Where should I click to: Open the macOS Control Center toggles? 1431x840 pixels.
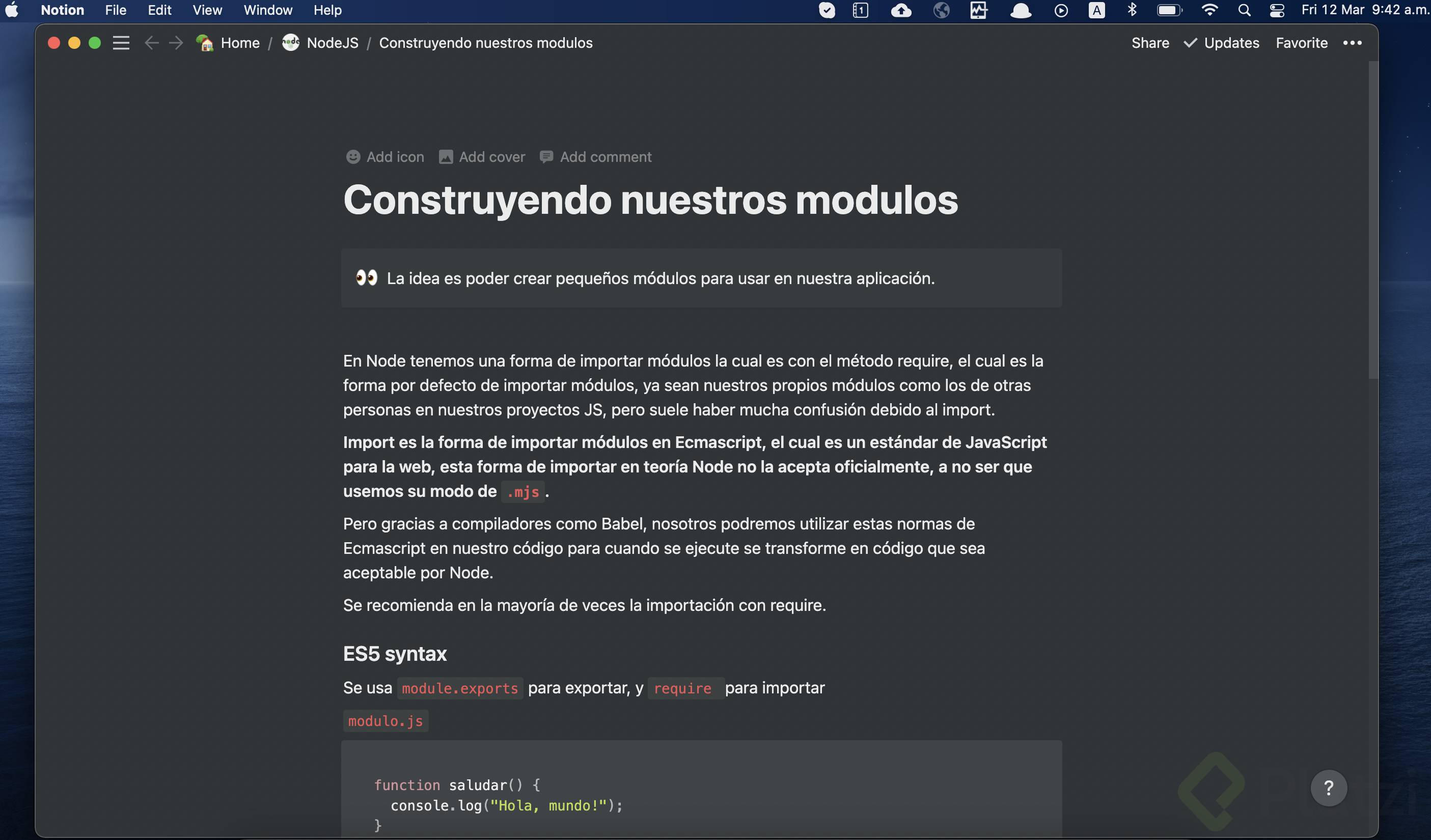1277,10
